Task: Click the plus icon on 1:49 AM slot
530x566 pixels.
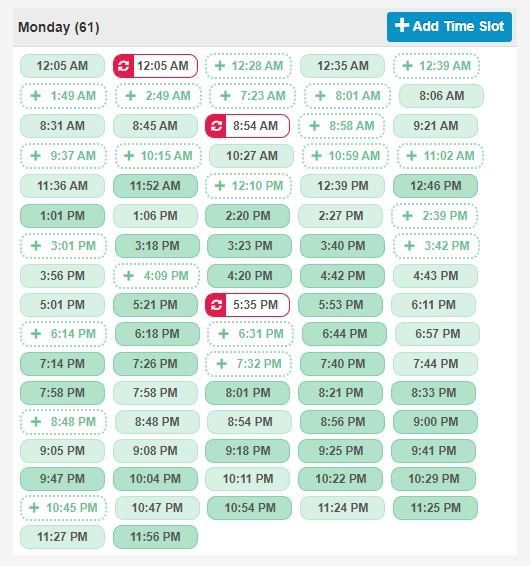Action: 35,96
